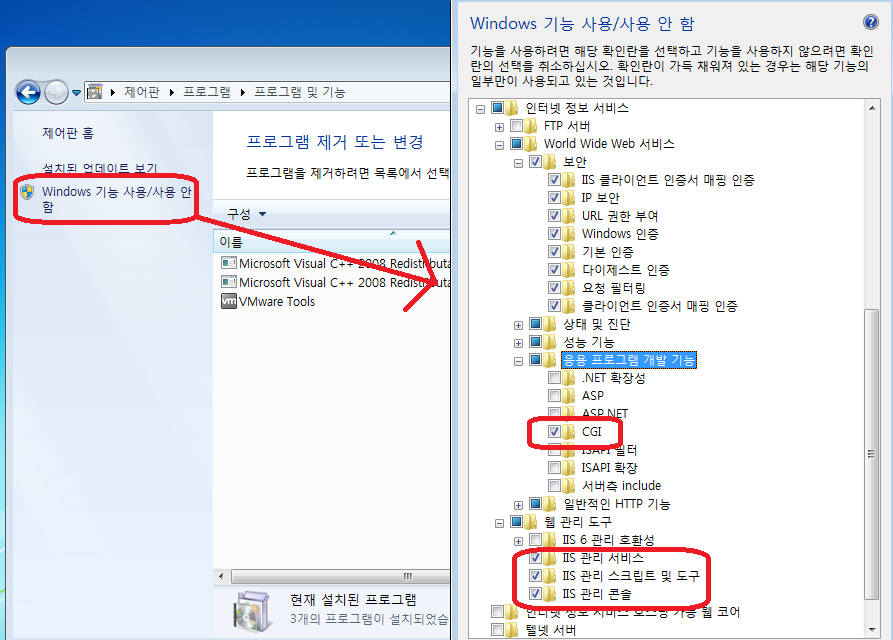Click the IIS 관리 콘솔 folder icon

[x=550, y=594]
